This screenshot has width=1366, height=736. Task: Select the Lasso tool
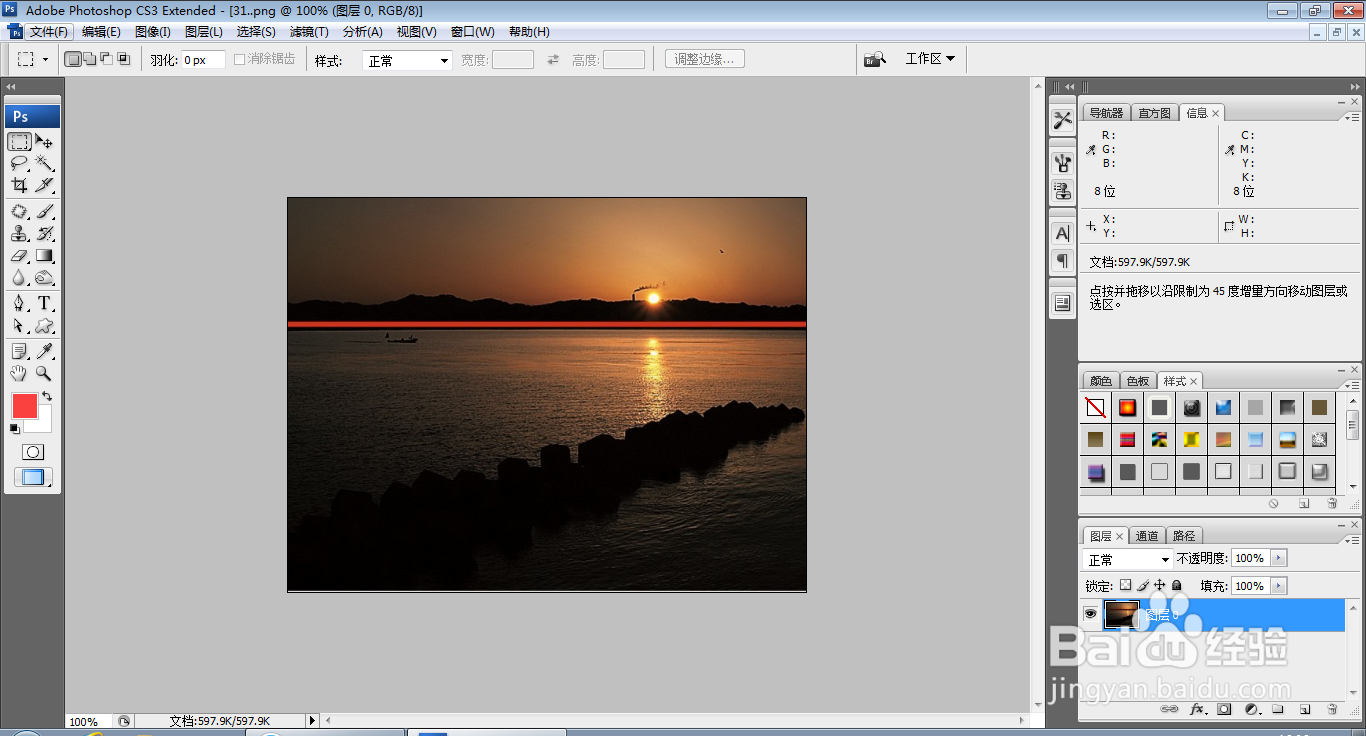[20, 163]
